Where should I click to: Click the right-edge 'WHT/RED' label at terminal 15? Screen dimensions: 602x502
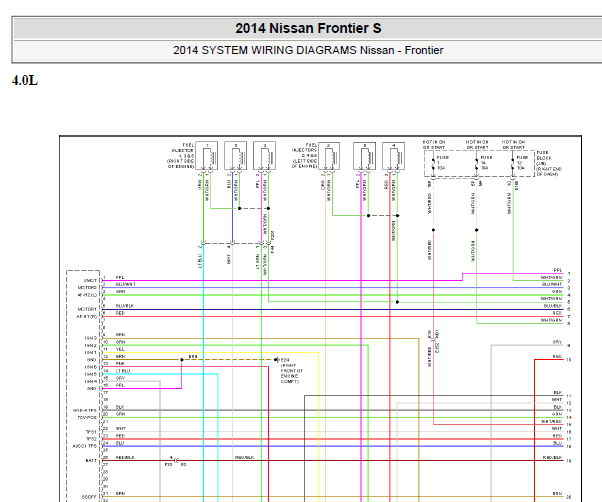552,421
